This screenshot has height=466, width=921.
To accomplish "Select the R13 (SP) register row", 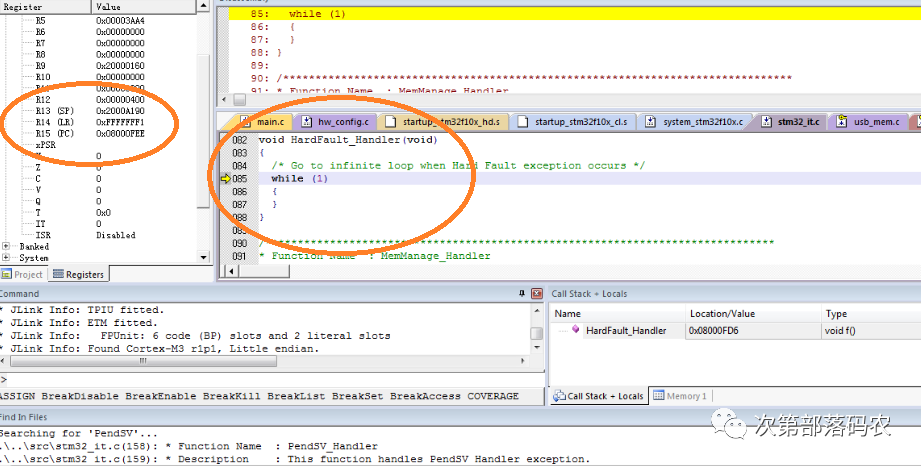I will 99,110.
